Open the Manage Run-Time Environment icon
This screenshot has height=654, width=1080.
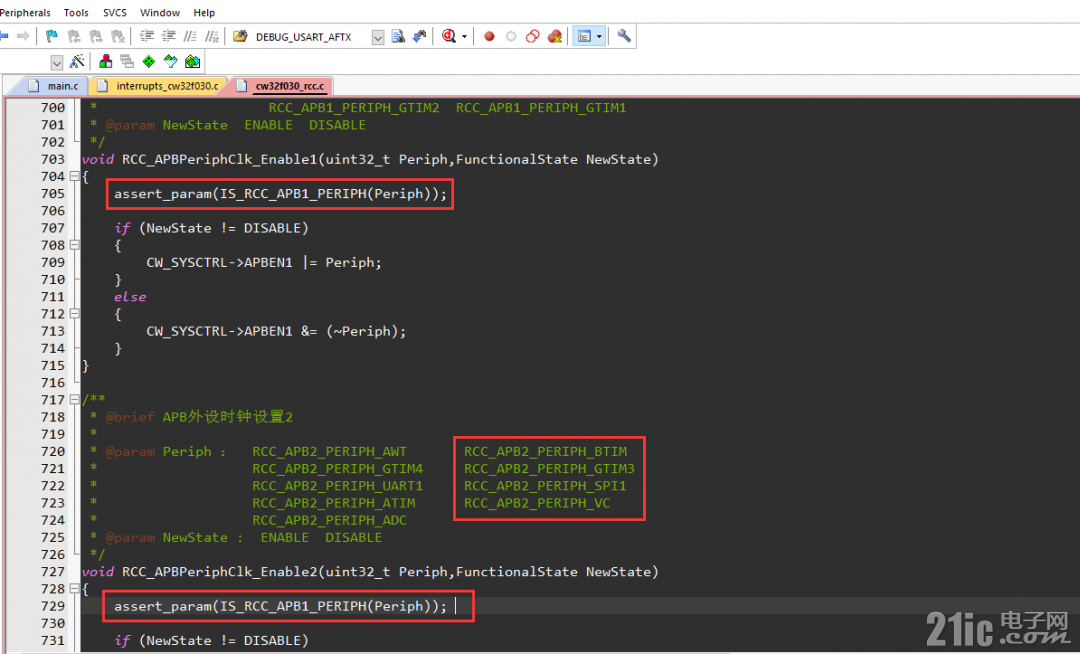coord(149,61)
